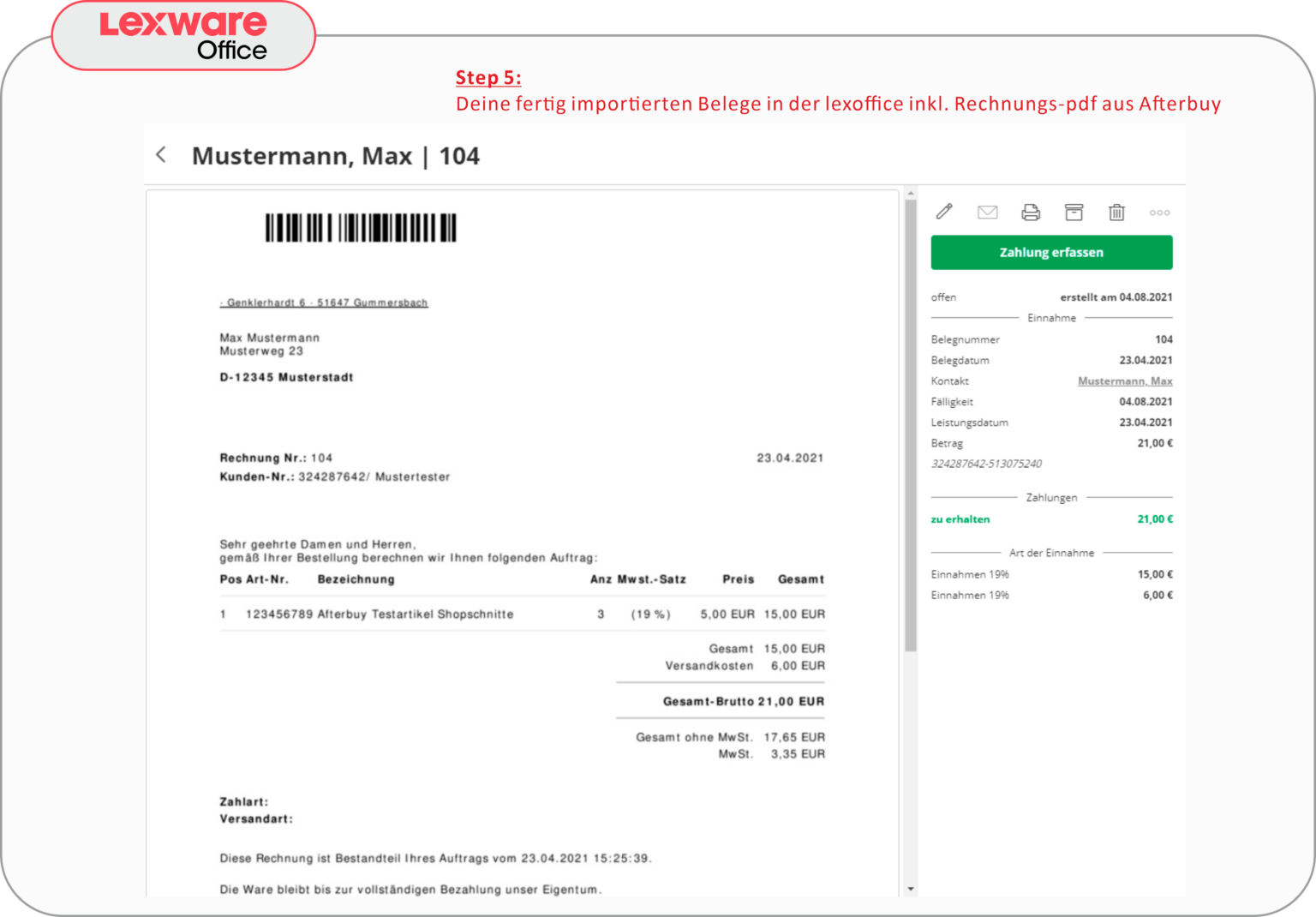Click the Max Mustermann recipient name
The image size is (1316, 917).
(x=269, y=338)
